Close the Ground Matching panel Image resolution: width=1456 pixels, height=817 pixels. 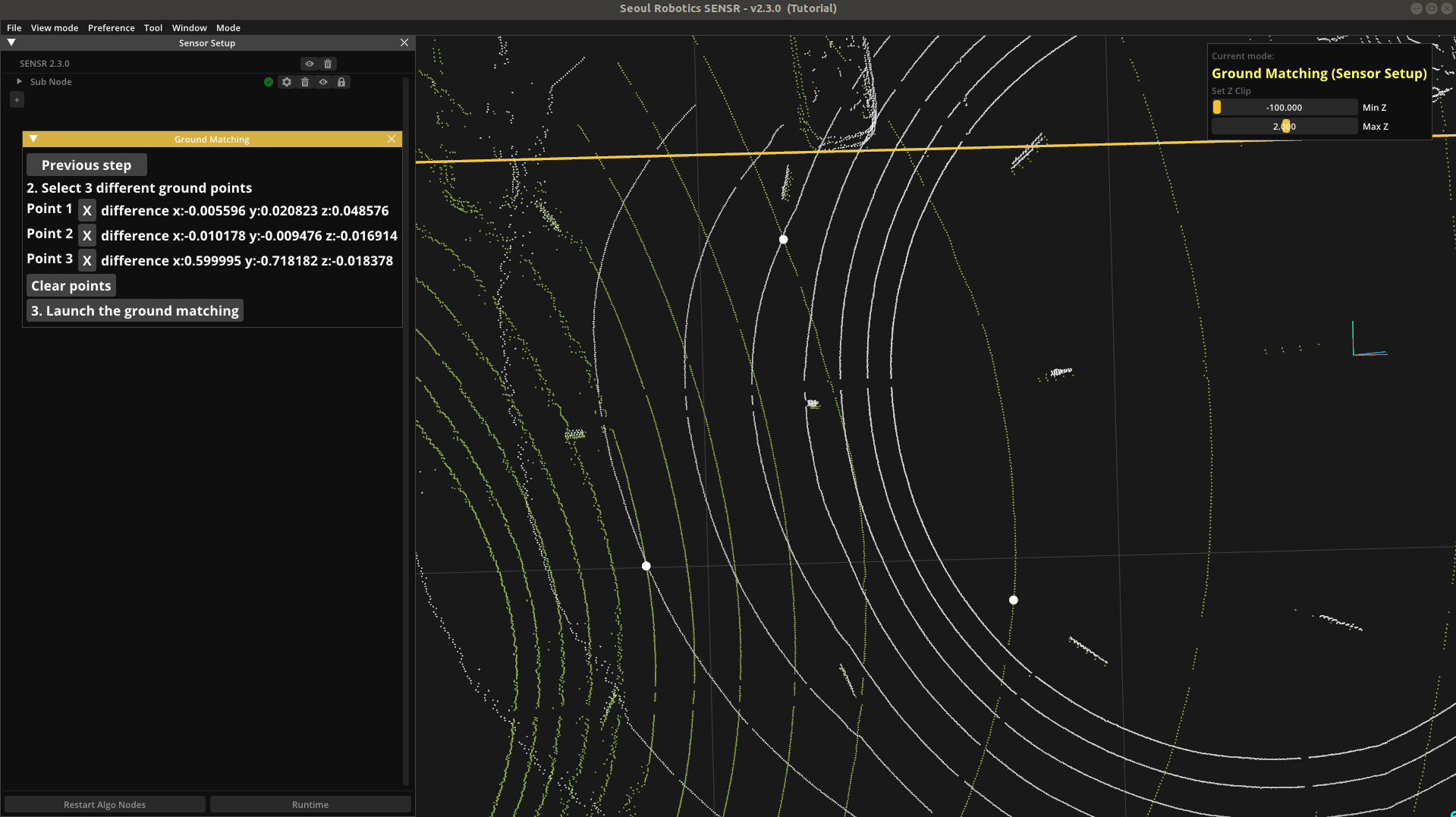tap(392, 139)
